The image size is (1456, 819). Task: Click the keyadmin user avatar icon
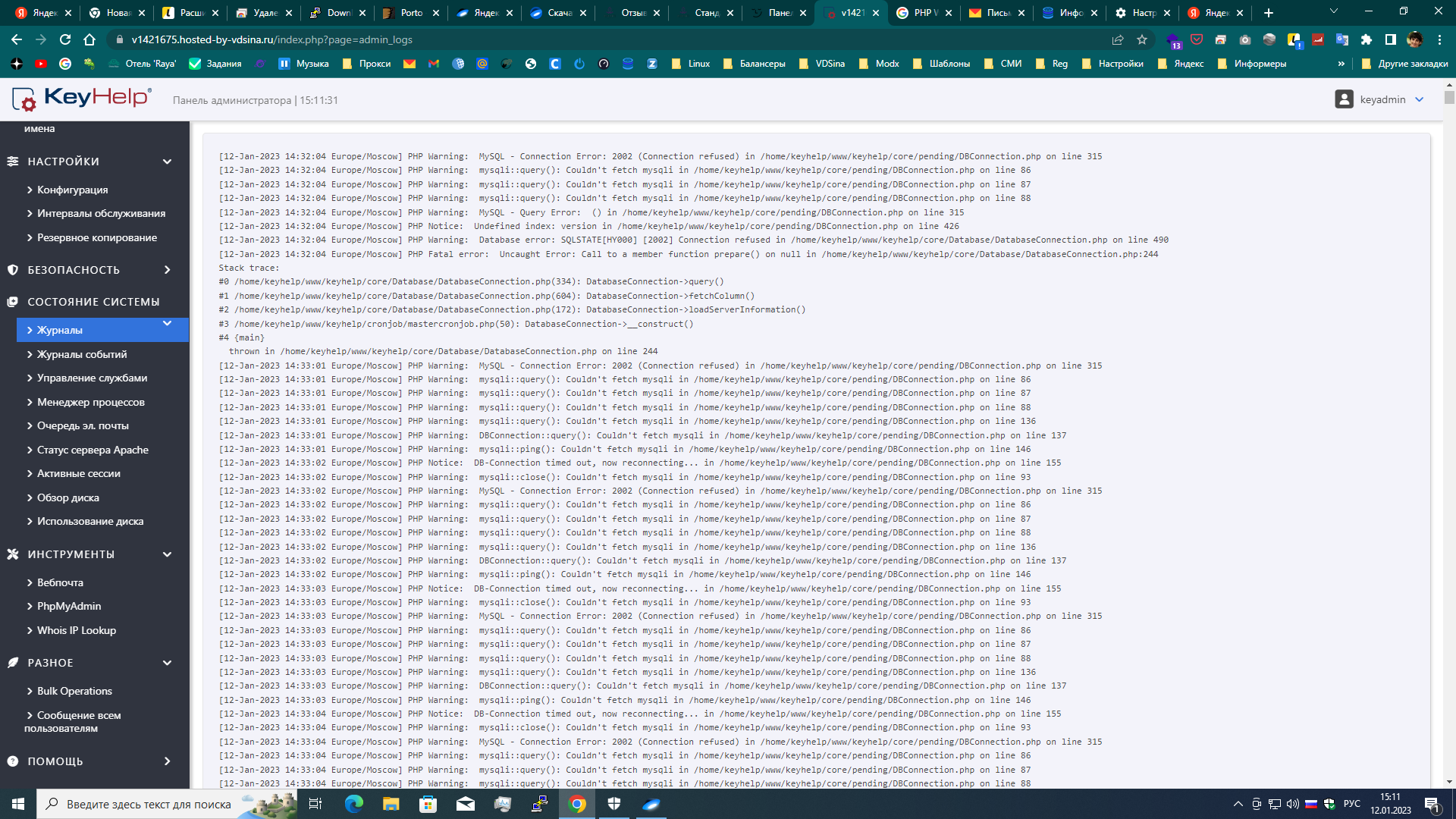[x=1344, y=99]
